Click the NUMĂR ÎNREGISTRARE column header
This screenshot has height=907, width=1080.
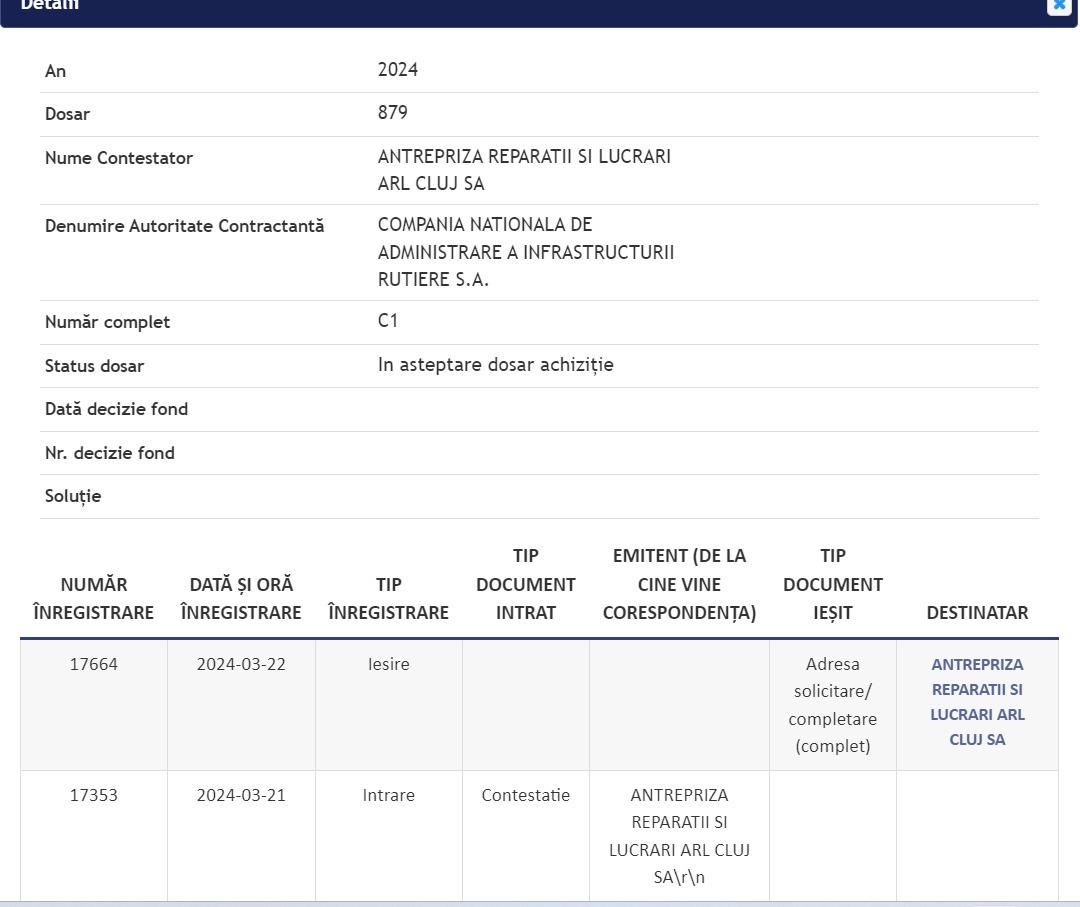point(94,598)
